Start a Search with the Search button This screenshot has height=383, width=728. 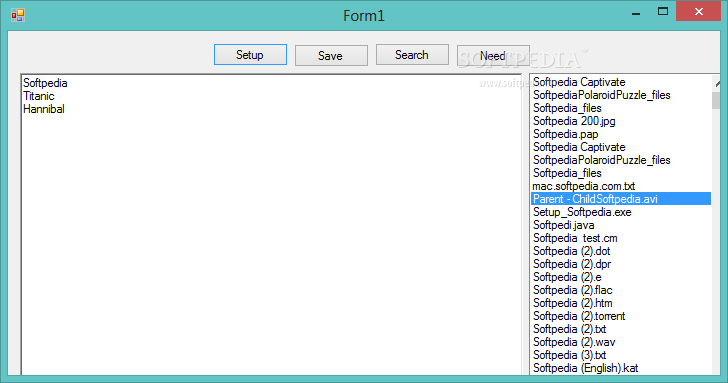(412, 55)
